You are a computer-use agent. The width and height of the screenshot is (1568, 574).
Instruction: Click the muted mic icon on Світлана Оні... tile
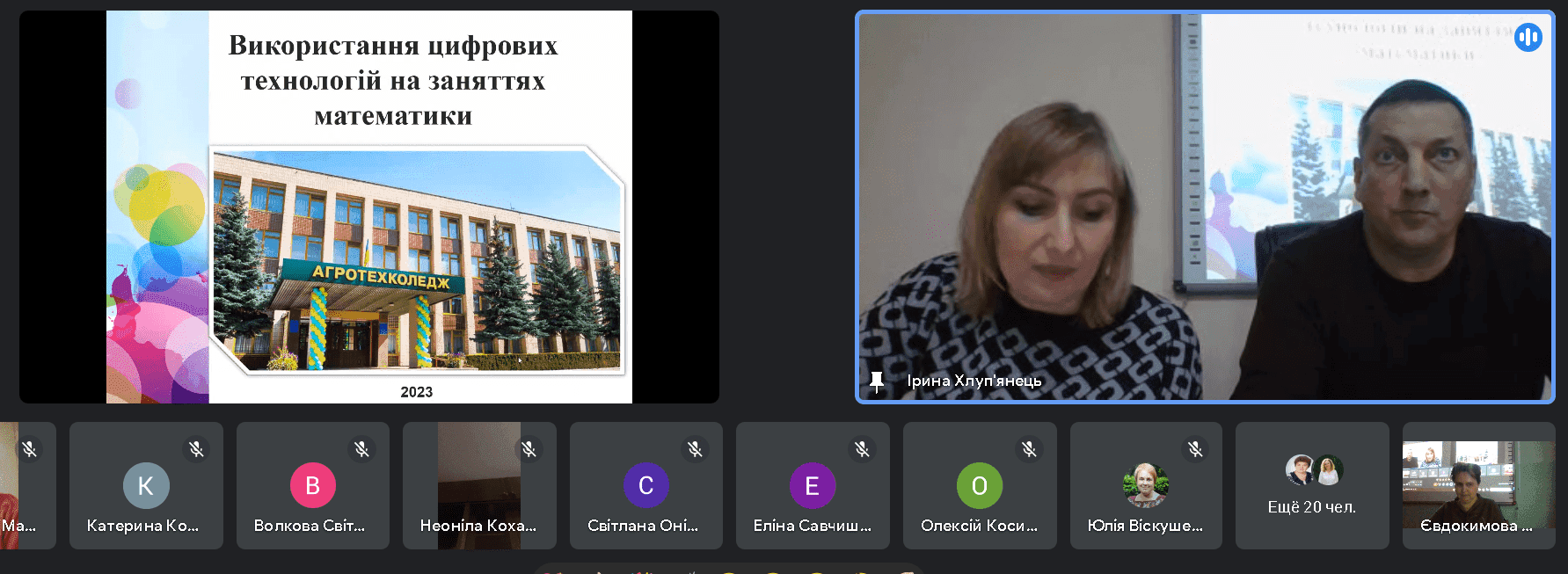click(x=696, y=449)
